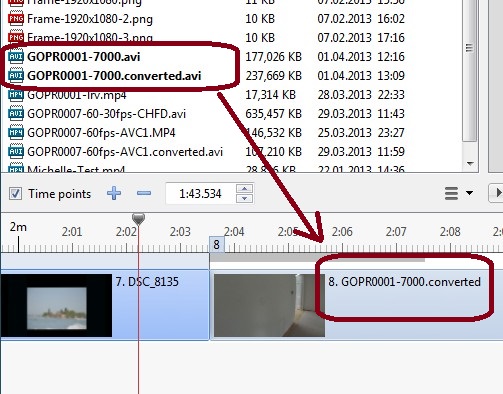Increase the time value with the up stepper arrow
Image resolution: width=503 pixels, height=394 pixels.
point(245,189)
